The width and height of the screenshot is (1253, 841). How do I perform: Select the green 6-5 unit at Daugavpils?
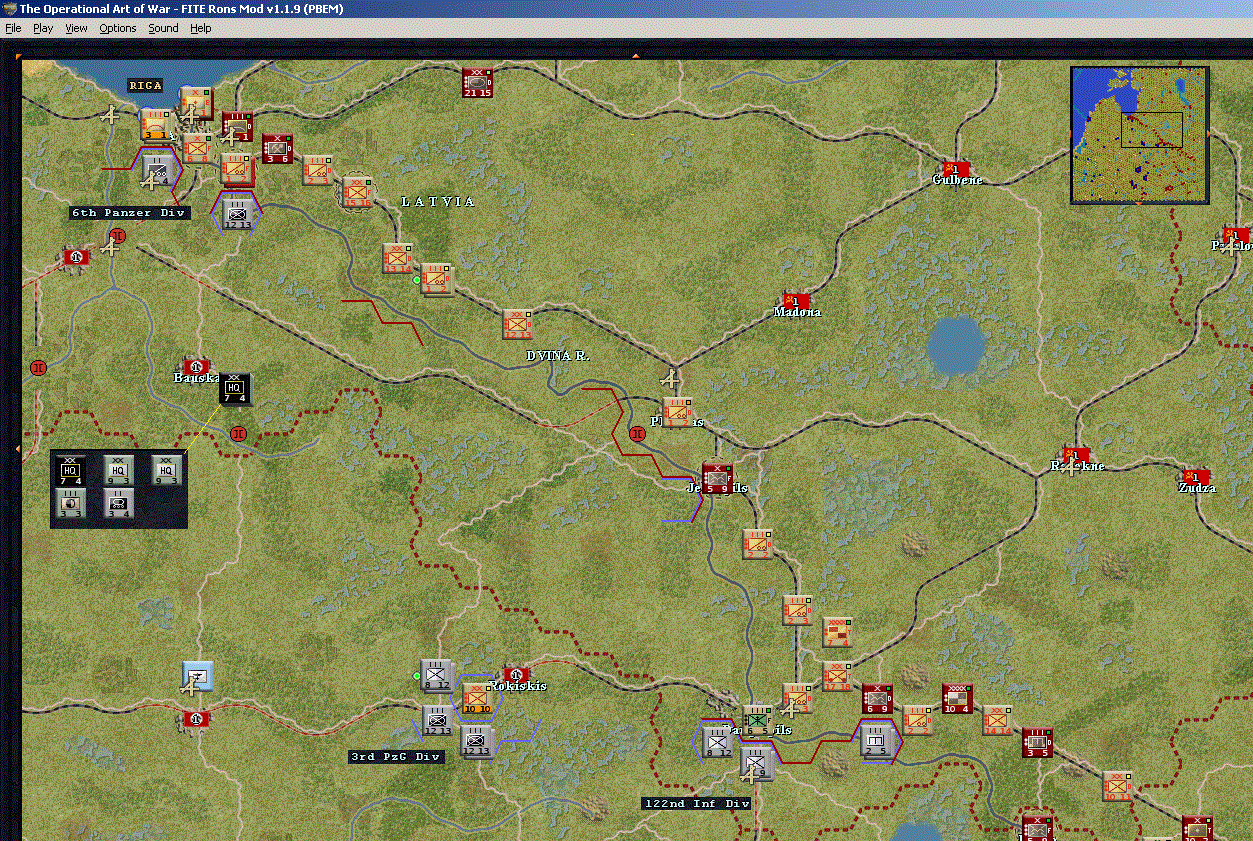coord(757,720)
